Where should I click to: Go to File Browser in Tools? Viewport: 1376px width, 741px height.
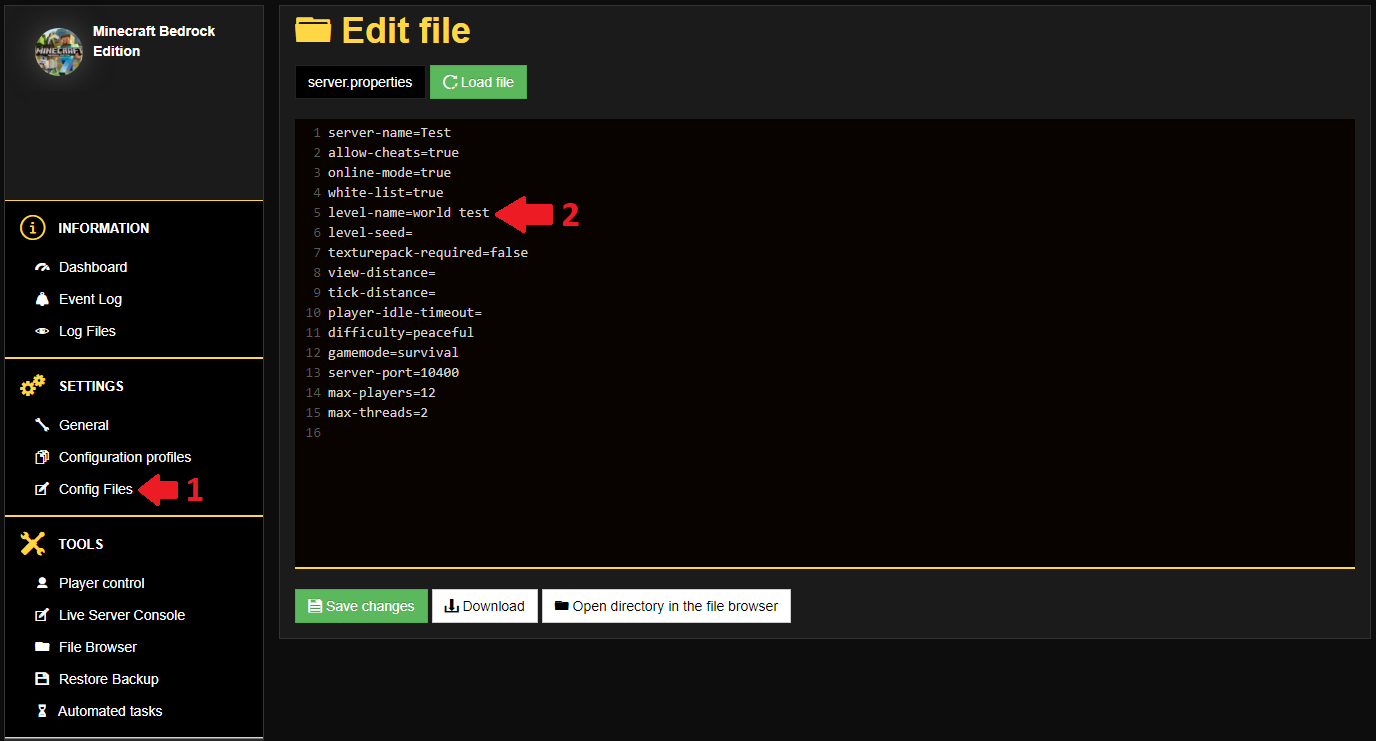(x=97, y=647)
